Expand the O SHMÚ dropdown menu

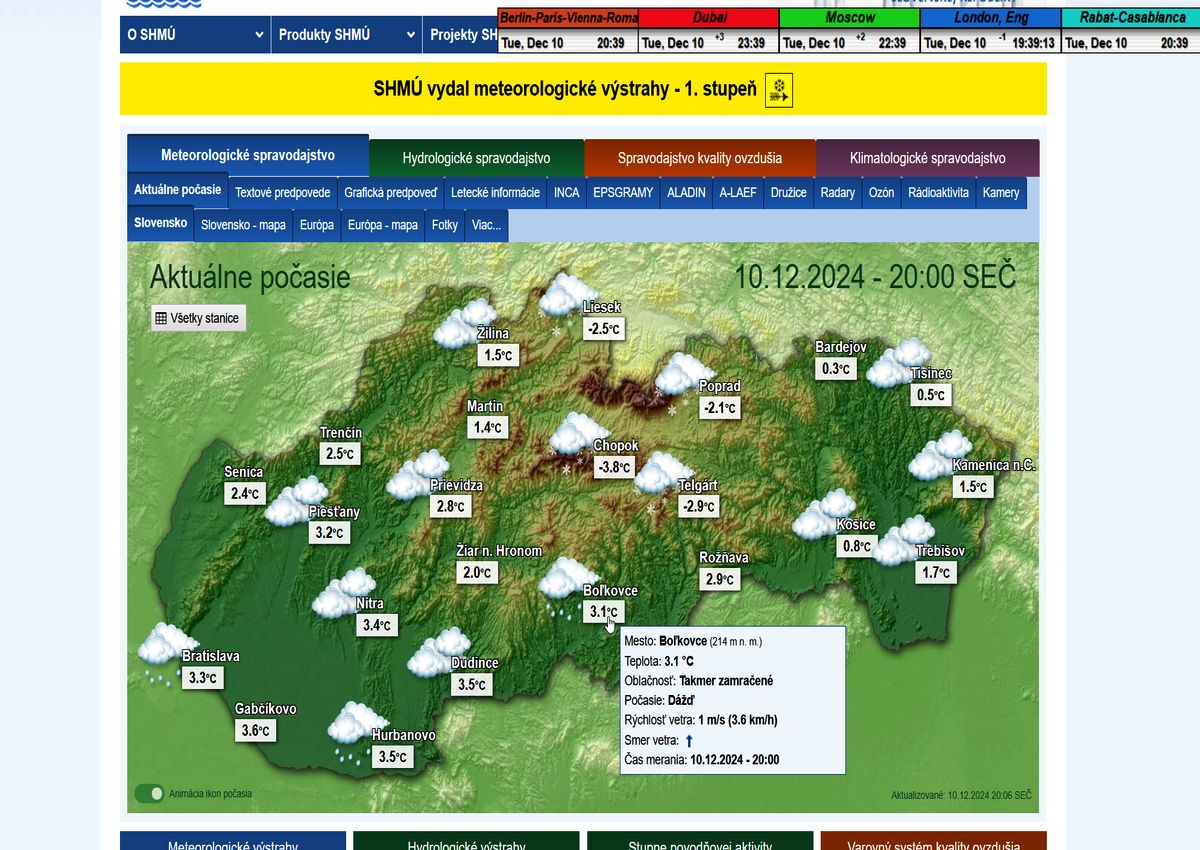point(194,35)
